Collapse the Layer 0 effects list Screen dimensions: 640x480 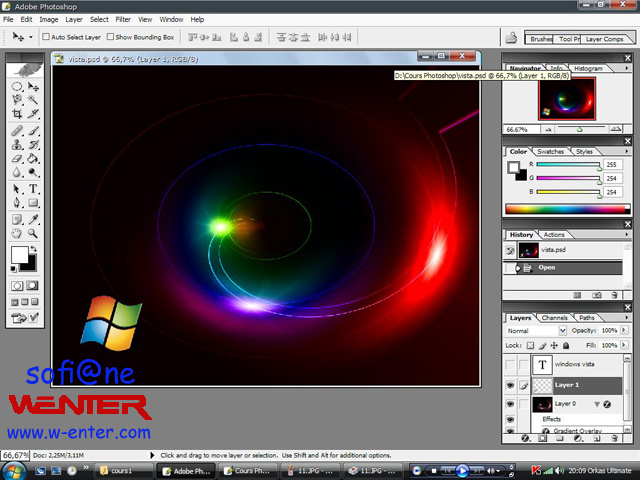pos(596,404)
